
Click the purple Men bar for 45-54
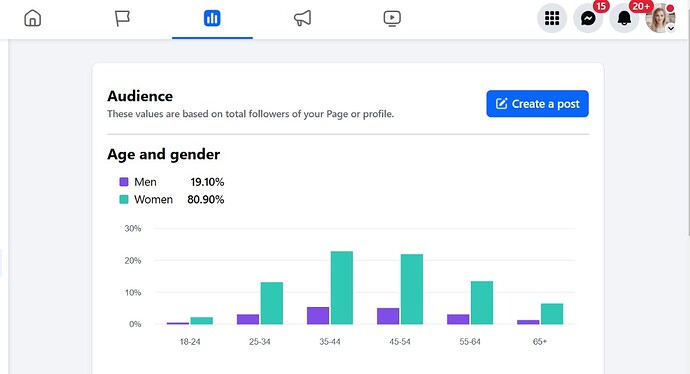[388, 316]
